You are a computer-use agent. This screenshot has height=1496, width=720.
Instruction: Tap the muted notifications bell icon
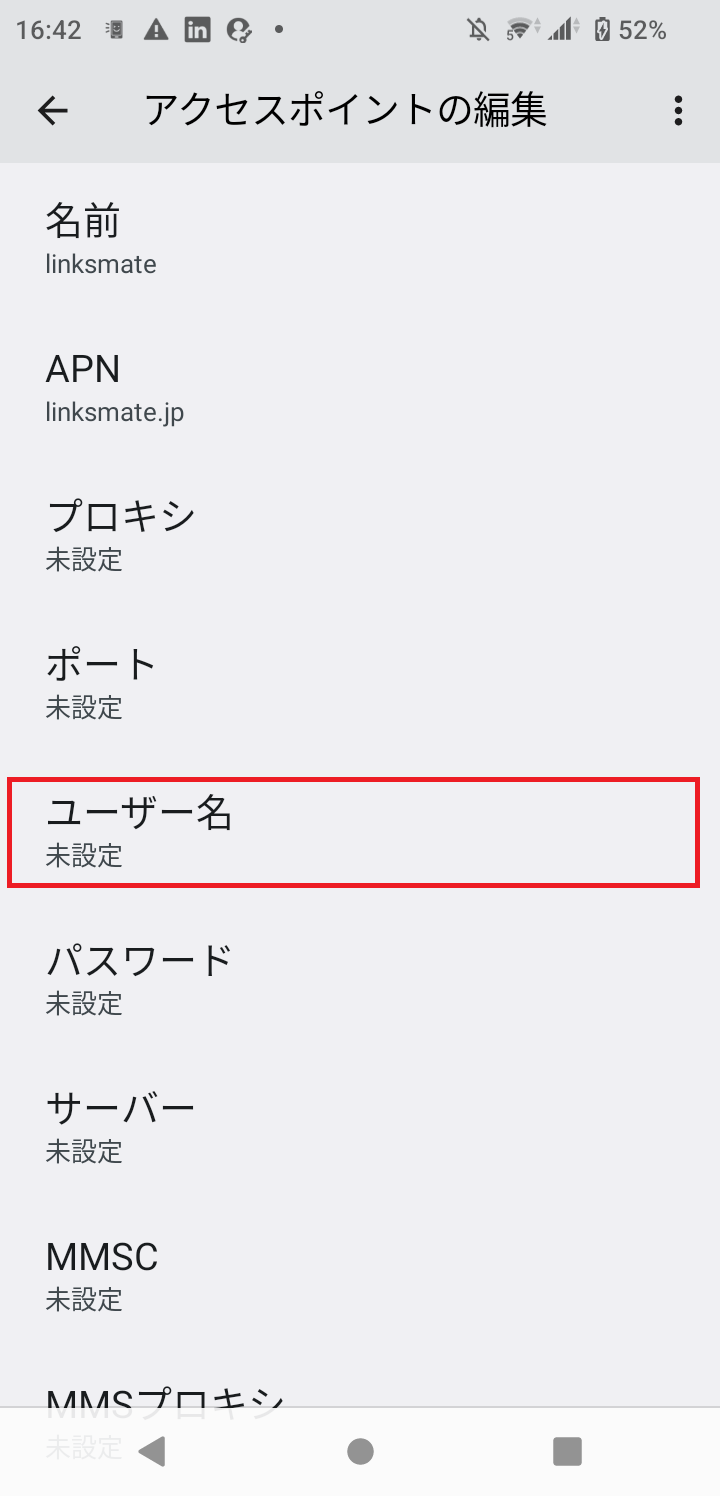[478, 30]
